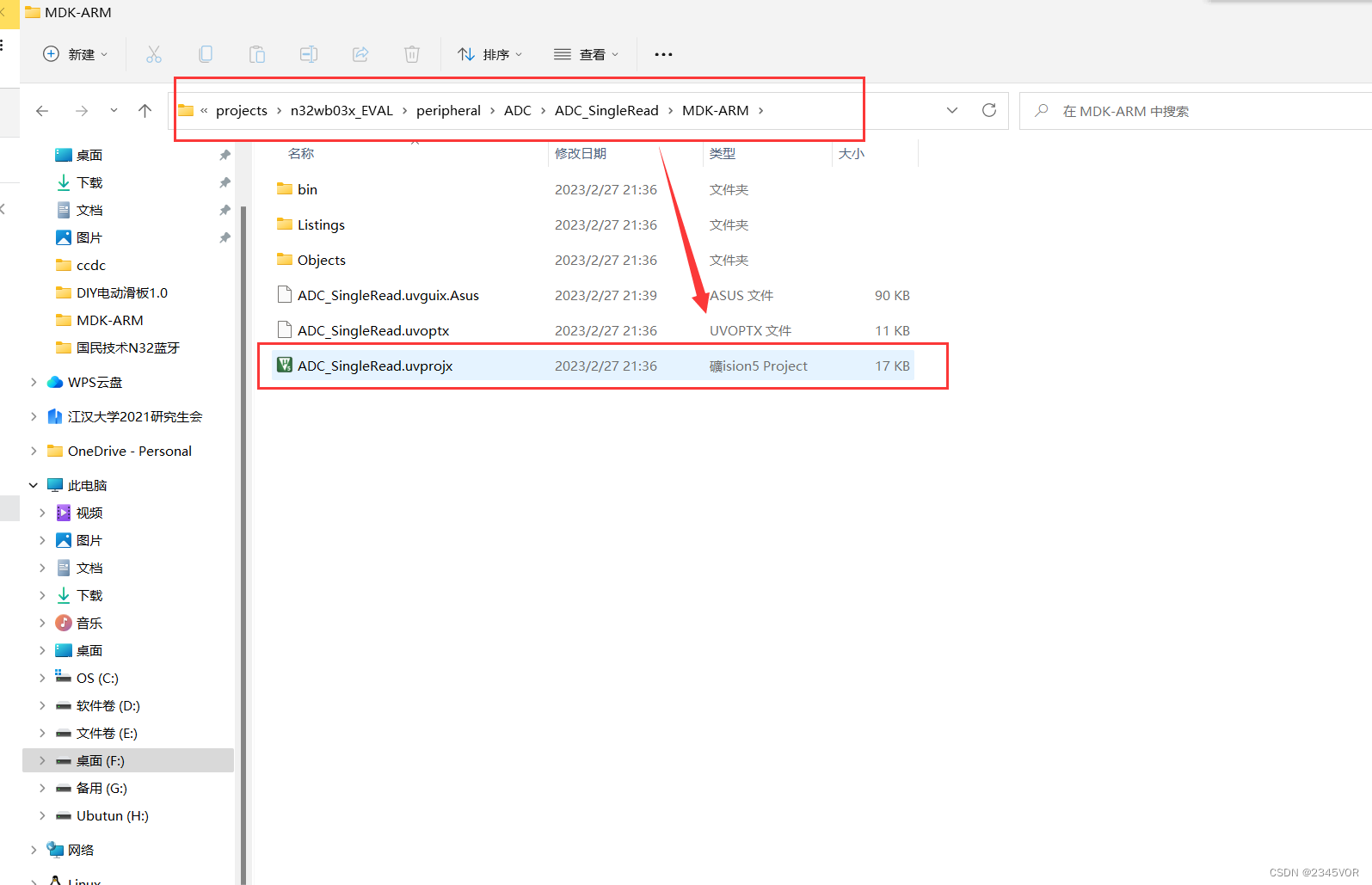Screen dimensions: 1372x885
Task: Click the pin icon beside pinned 文档
Action: coord(225,210)
